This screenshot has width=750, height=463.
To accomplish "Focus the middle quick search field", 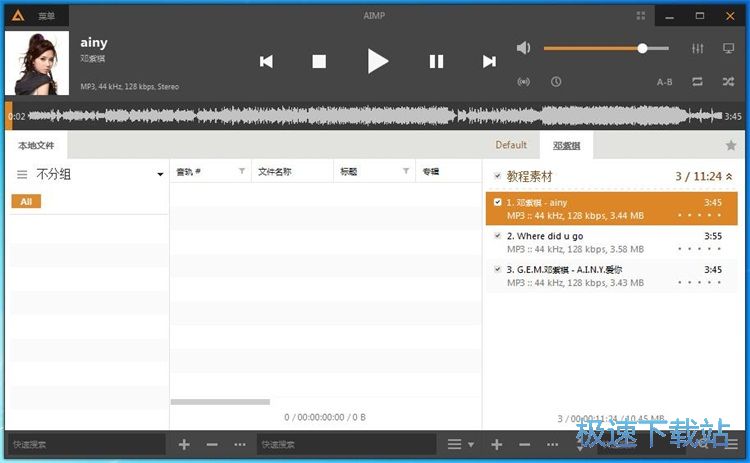I will 346,444.
